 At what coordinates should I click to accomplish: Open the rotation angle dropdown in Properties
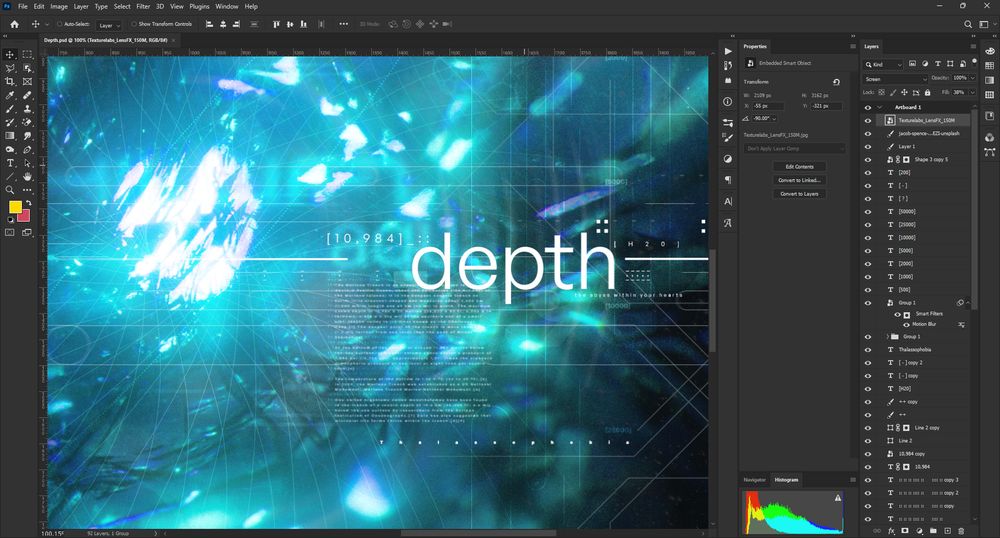coord(774,119)
